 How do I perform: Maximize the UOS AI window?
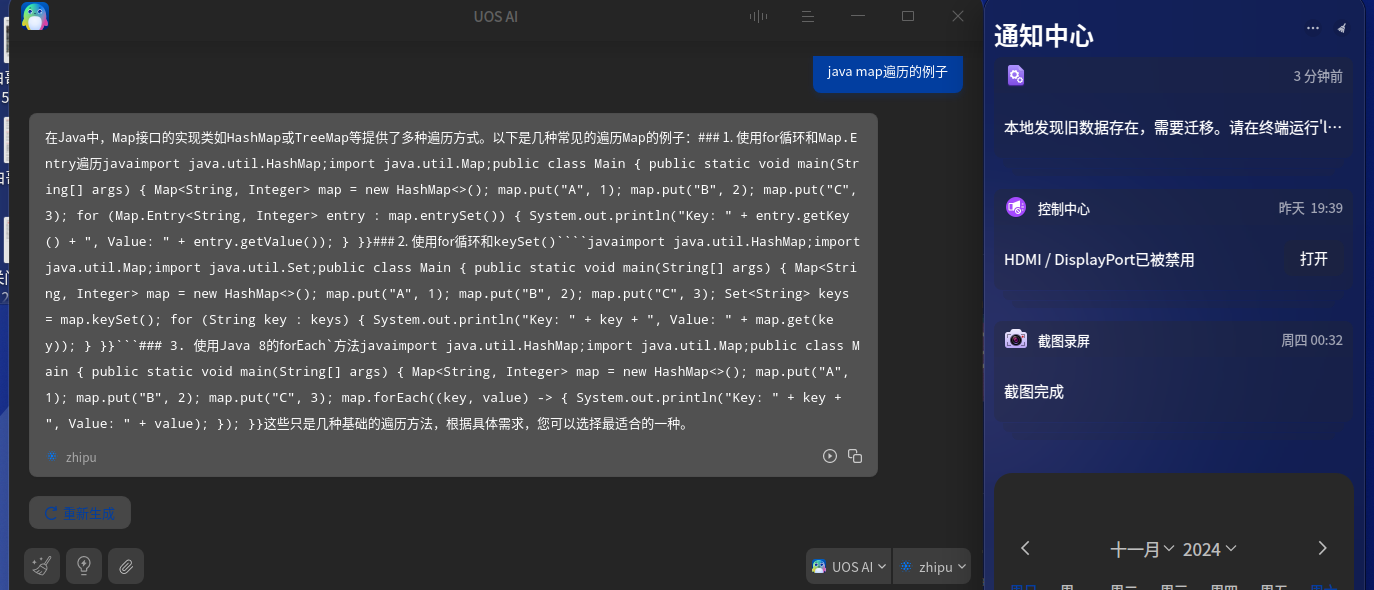pos(908,16)
